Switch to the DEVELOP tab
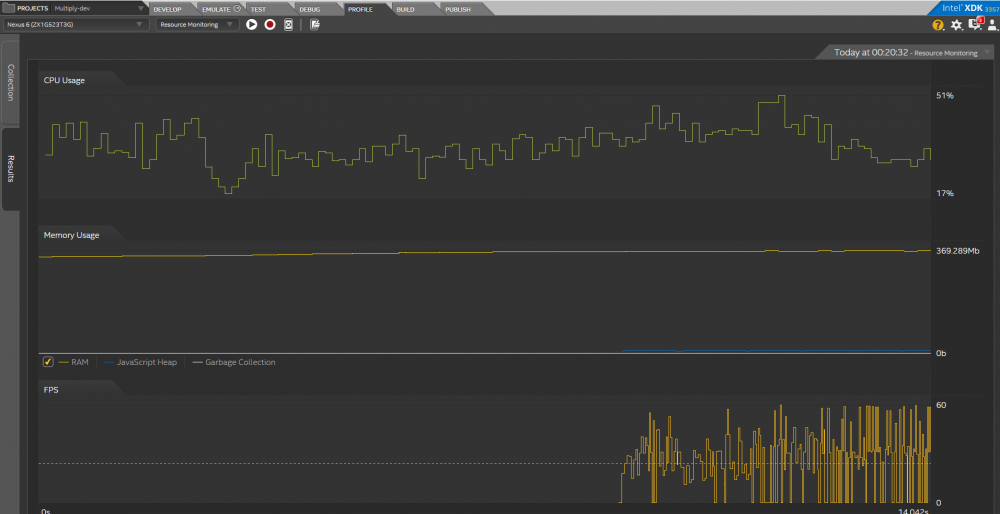The image size is (1000, 514). coord(168,10)
